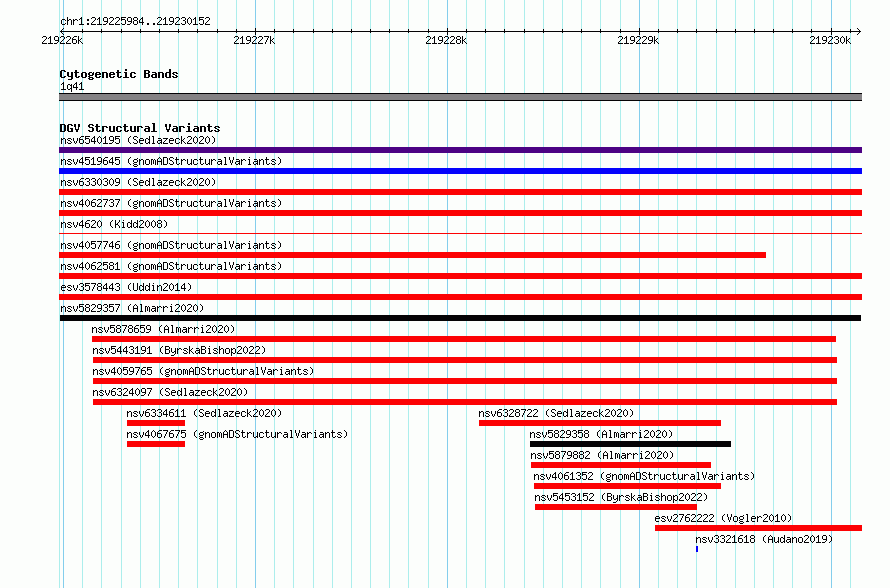Open the esv3578443 (Uddin2014) bar
Image resolution: width=890 pixels, height=588 pixels.
pyautogui.click(x=460, y=297)
